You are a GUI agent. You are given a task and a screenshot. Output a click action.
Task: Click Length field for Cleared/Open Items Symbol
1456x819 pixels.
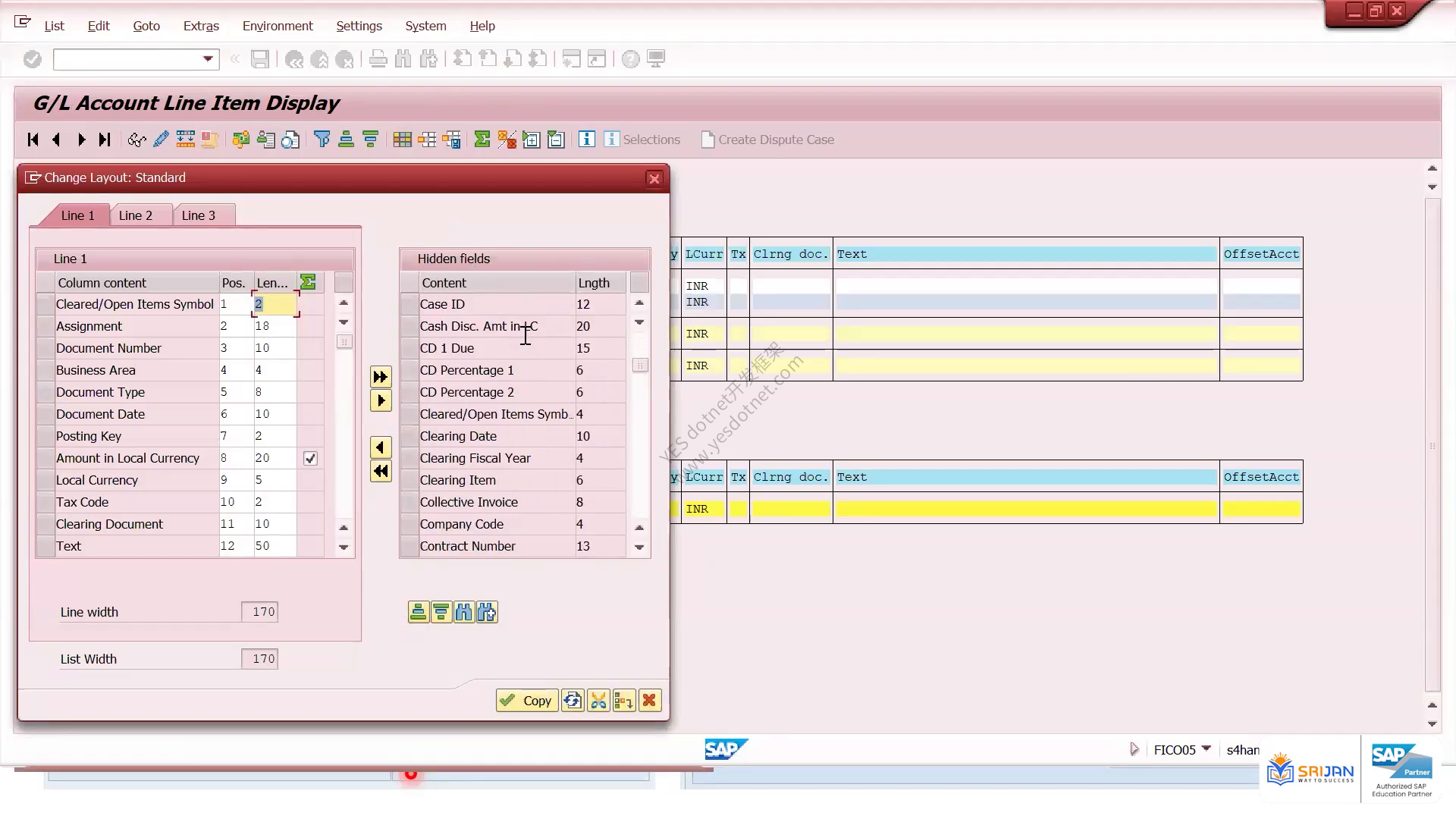[275, 304]
